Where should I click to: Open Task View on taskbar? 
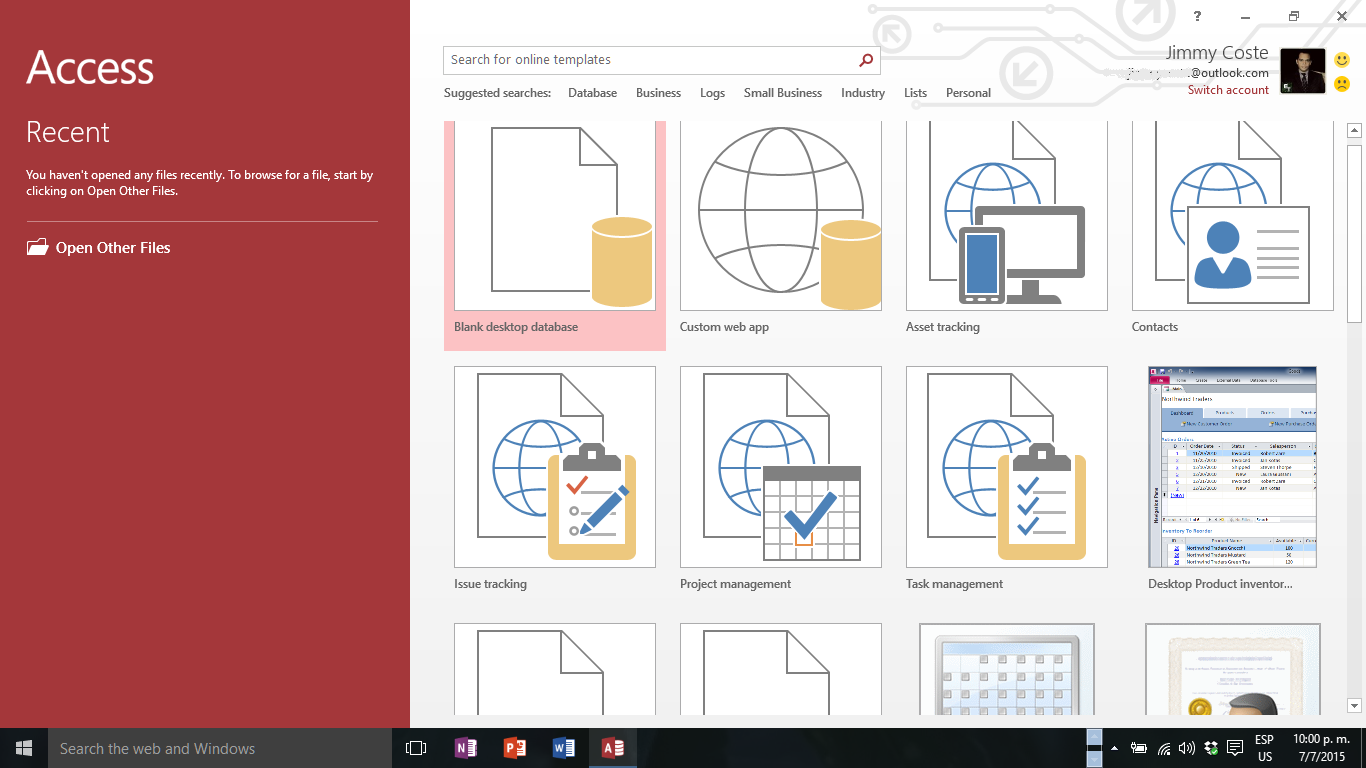point(416,748)
